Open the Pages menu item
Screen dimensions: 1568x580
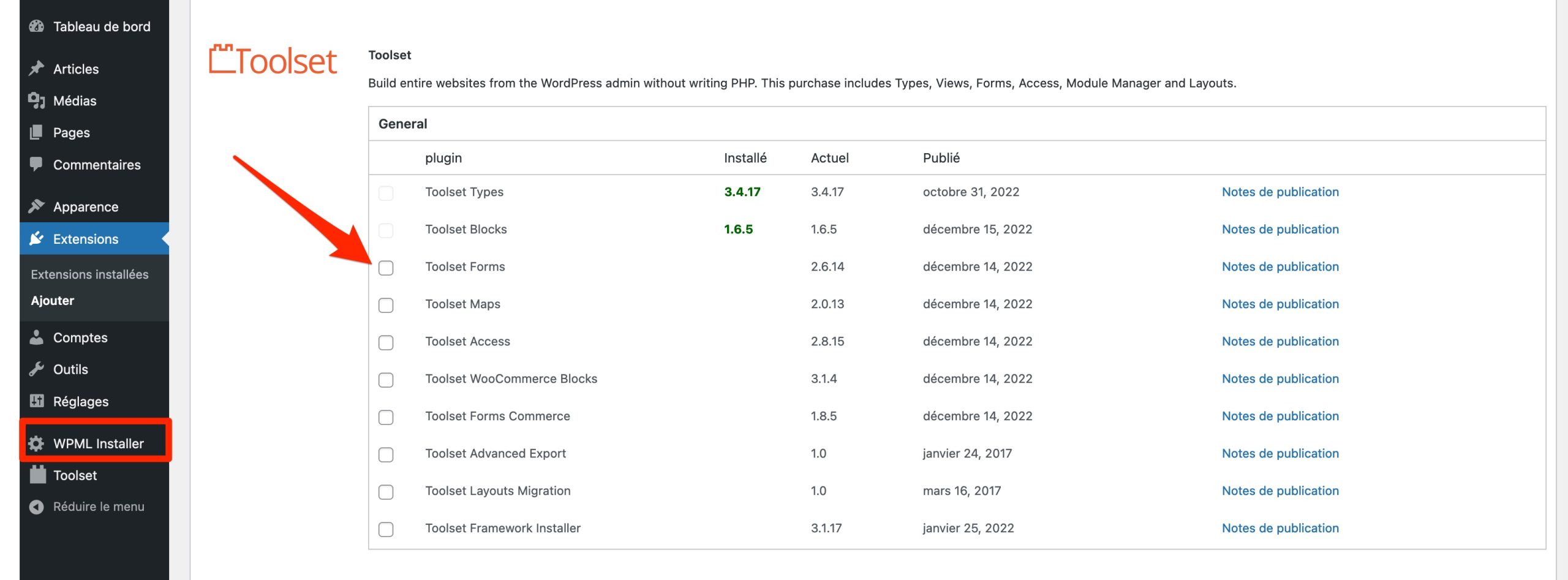pos(94,132)
